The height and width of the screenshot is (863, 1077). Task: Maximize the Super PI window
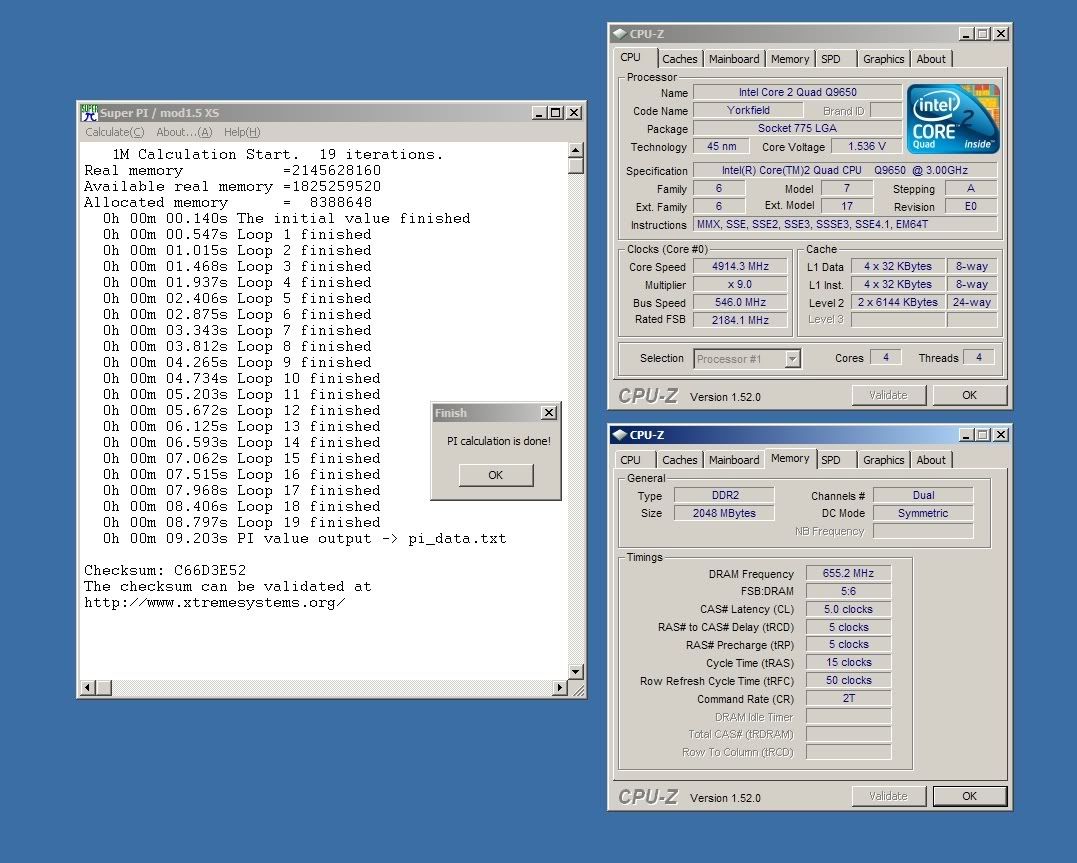tap(556, 113)
